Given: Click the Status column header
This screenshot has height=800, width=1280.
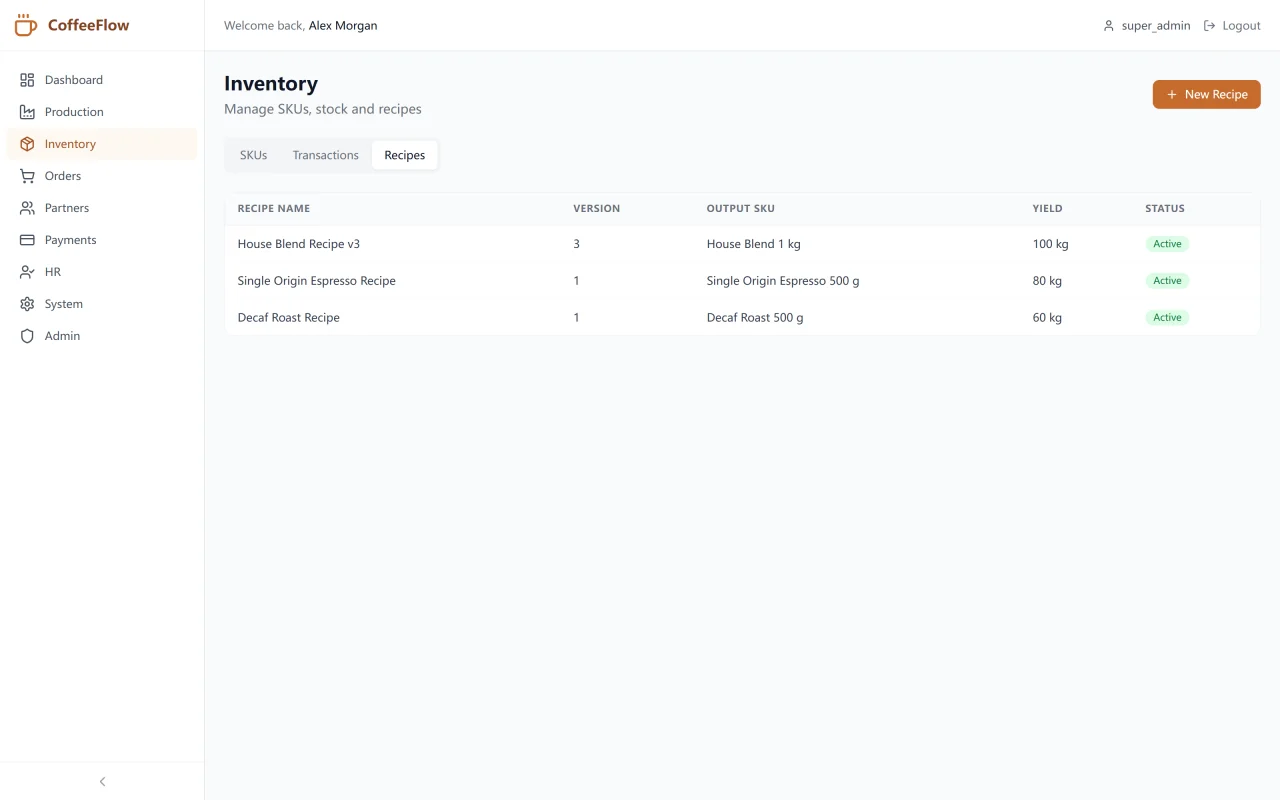Looking at the screenshot, I should coord(1165,209).
